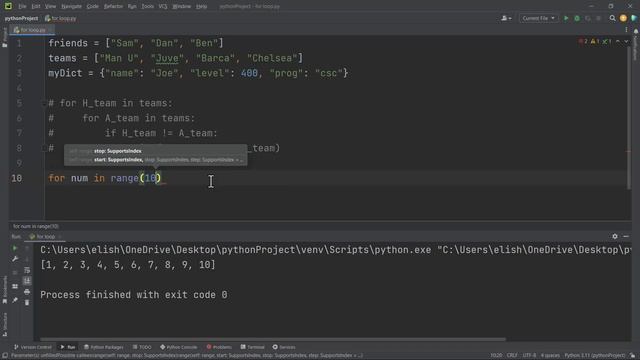Click the yellow warnings count indicator
The image size is (640, 360).
coord(595,41)
